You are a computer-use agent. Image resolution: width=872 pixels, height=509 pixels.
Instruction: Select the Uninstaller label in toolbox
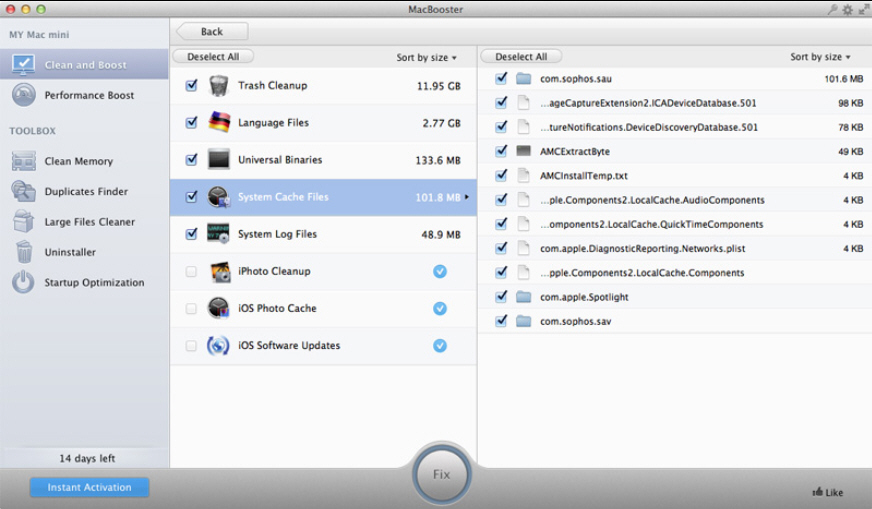point(70,252)
